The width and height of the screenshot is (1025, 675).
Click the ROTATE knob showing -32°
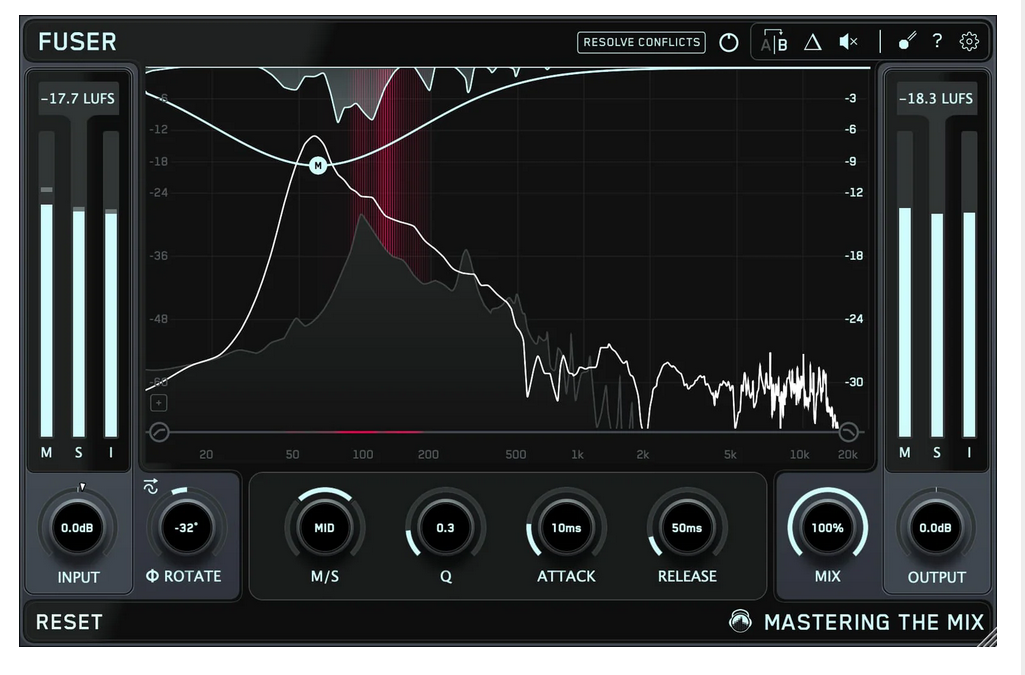pos(186,527)
